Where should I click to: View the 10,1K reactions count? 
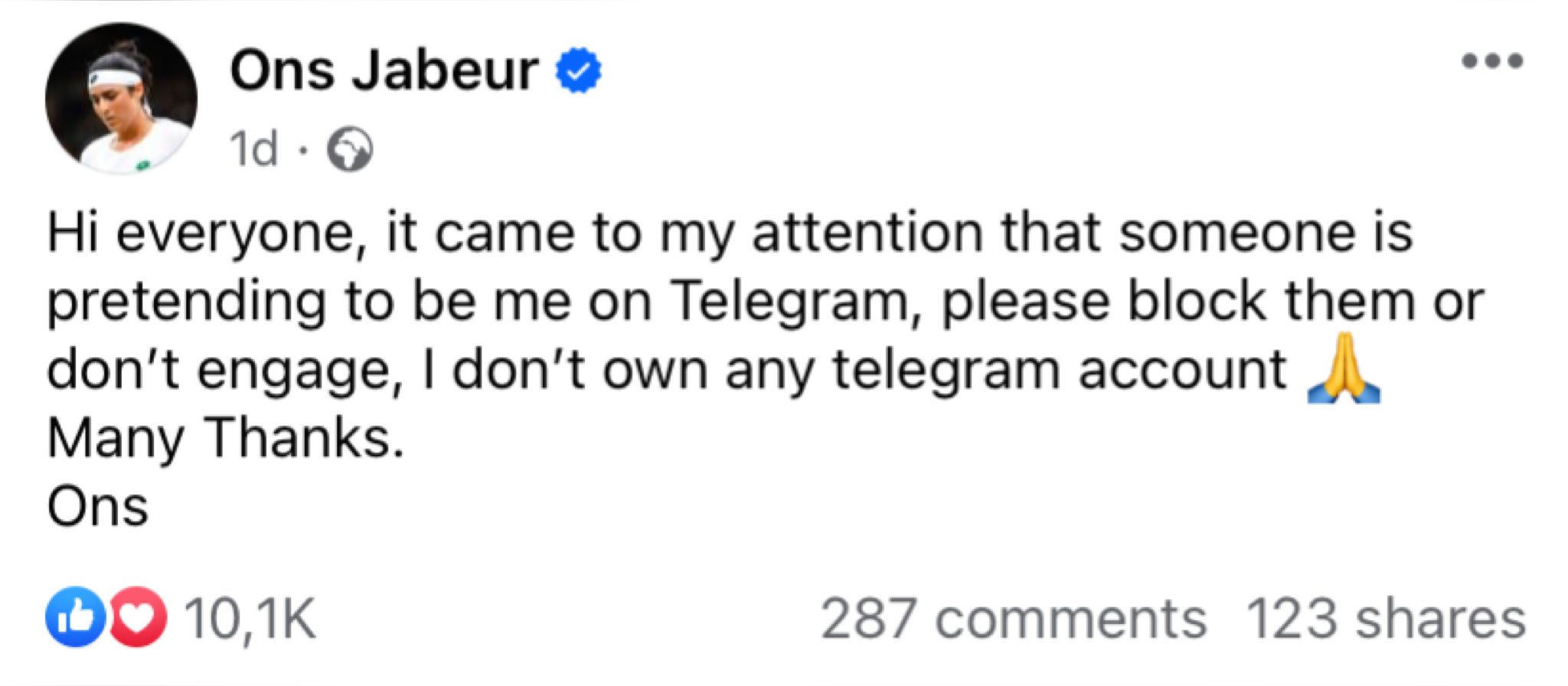click(250, 619)
